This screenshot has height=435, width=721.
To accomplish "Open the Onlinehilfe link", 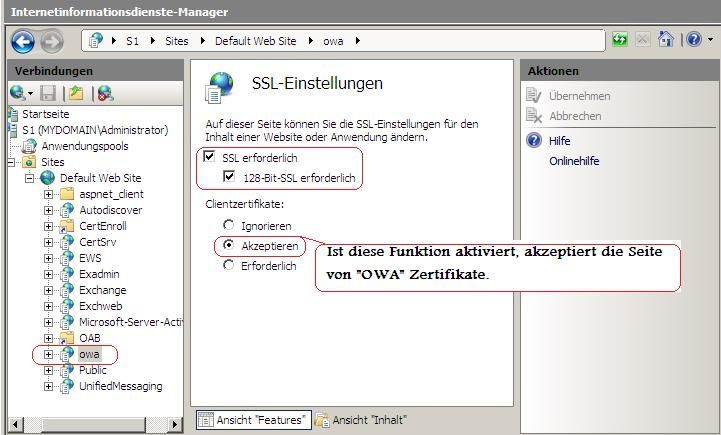I will (574, 161).
